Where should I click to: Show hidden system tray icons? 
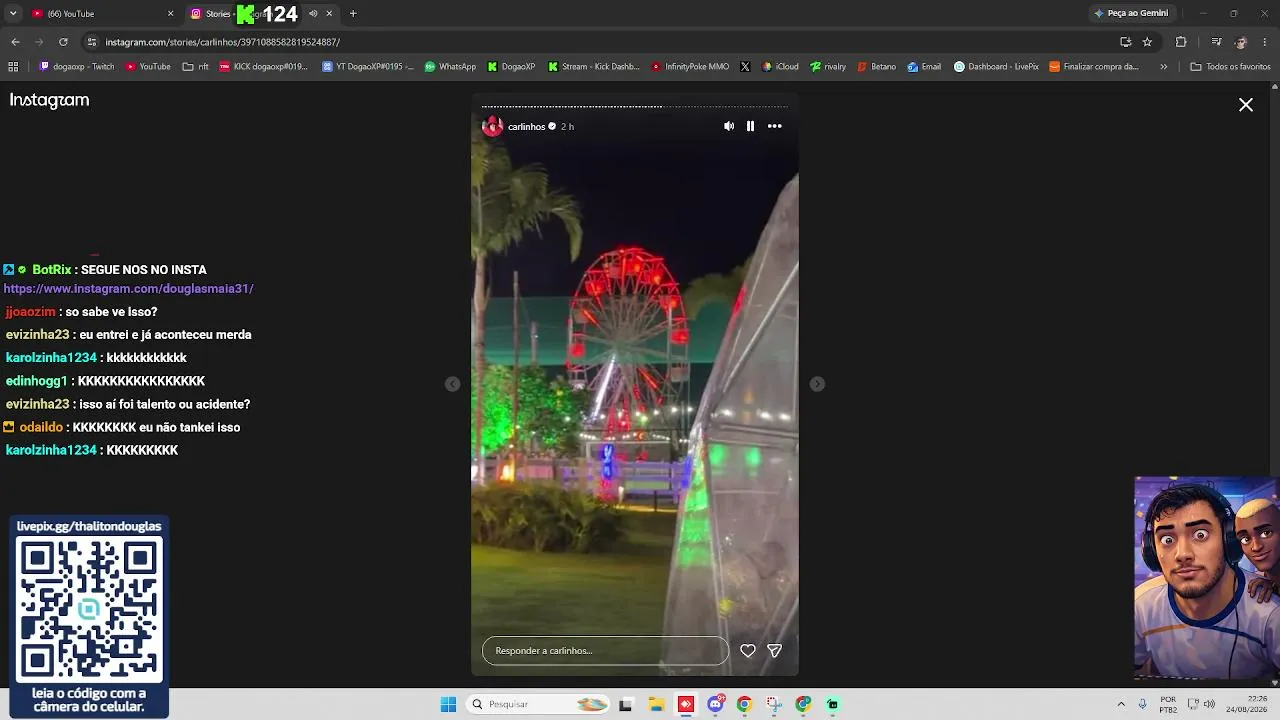point(1121,704)
